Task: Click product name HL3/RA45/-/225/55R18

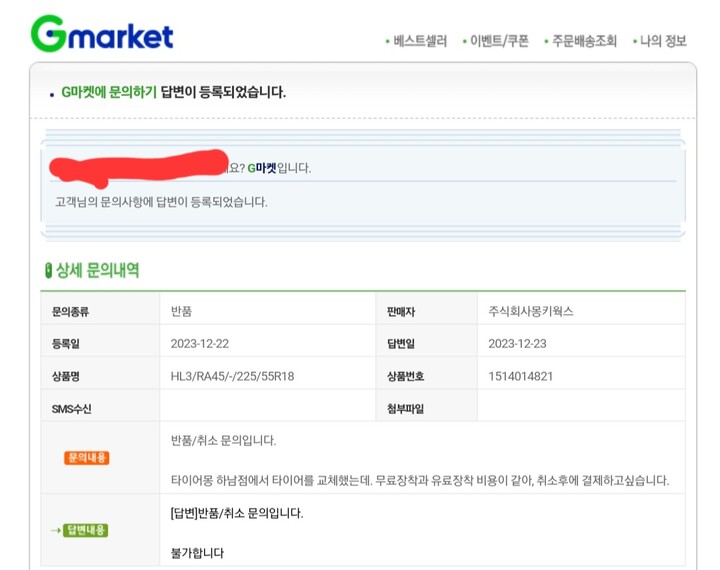Action: click(x=232, y=376)
